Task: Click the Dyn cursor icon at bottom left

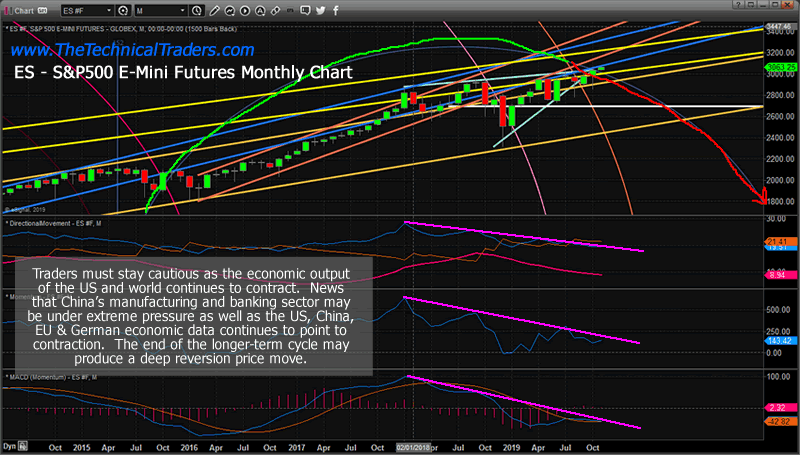Action: click(22, 446)
